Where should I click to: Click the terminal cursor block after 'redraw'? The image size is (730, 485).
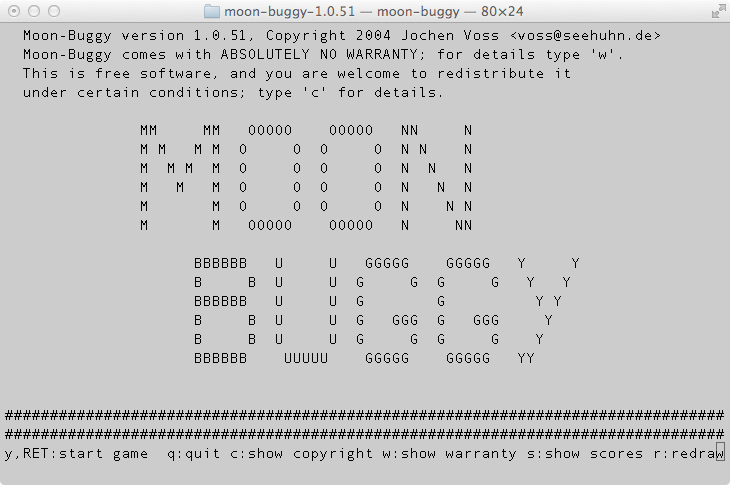[720, 452]
